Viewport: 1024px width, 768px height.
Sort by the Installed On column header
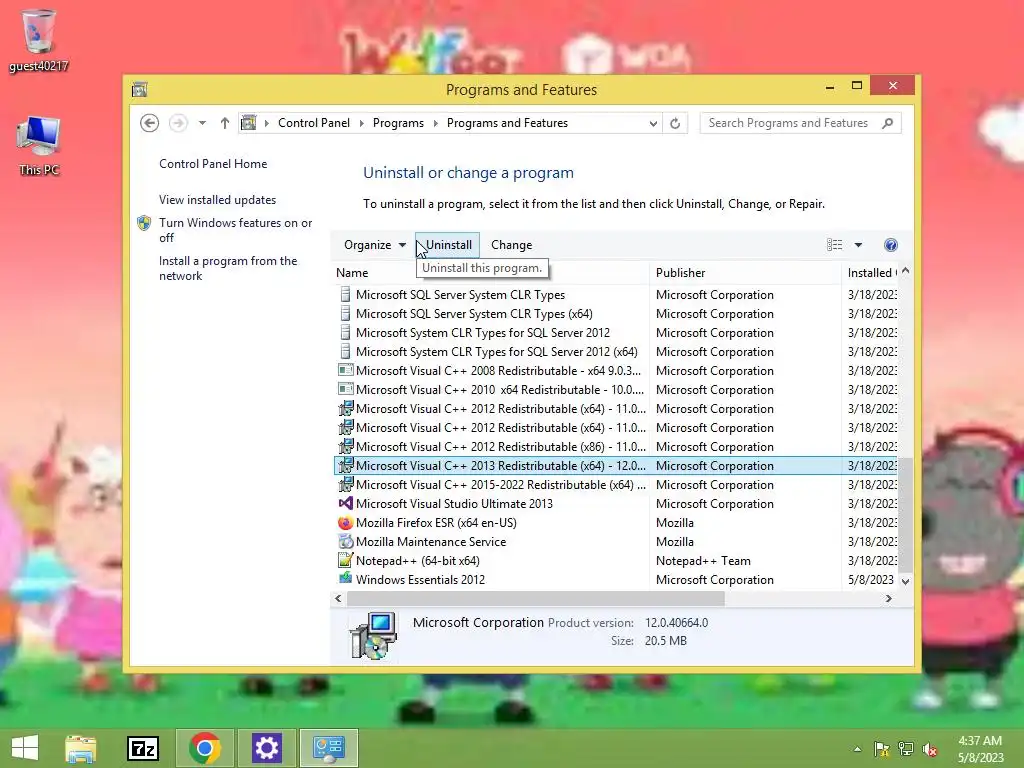872,273
